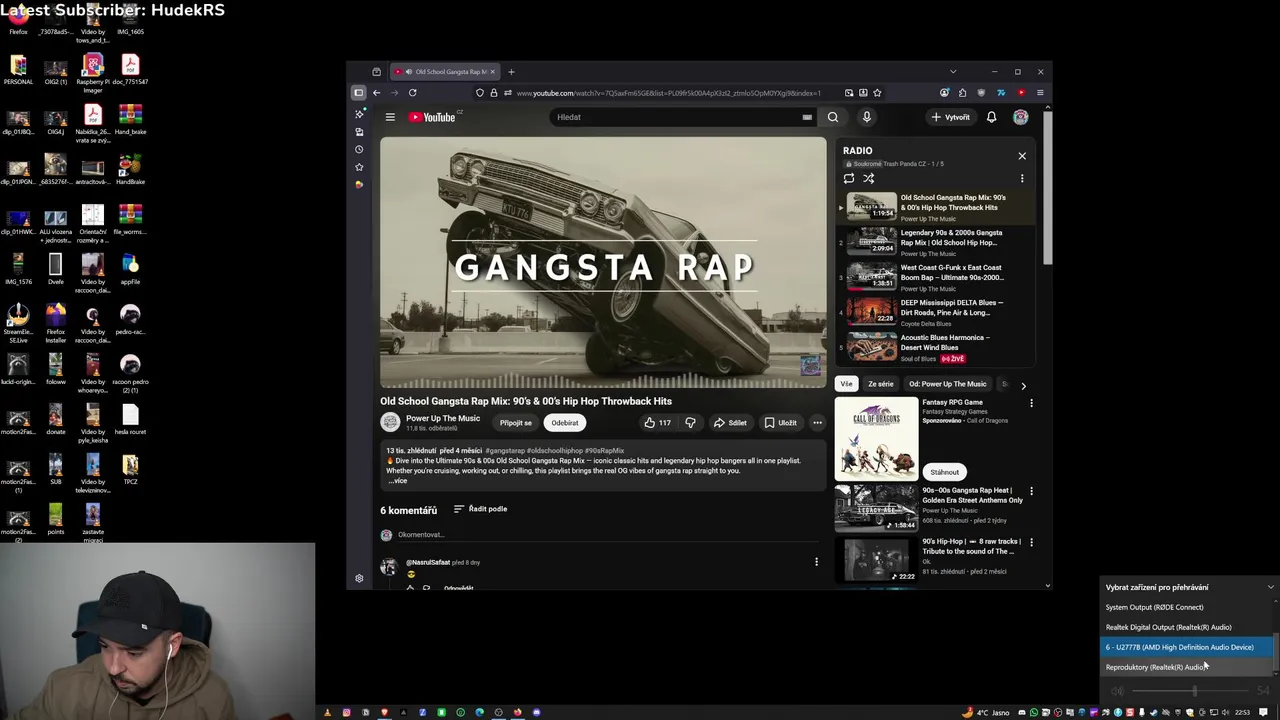Switch to Old School Gangsta Rap browser tab
Image resolution: width=1280 pixels, height=720 pixels.
coord(444,72)
